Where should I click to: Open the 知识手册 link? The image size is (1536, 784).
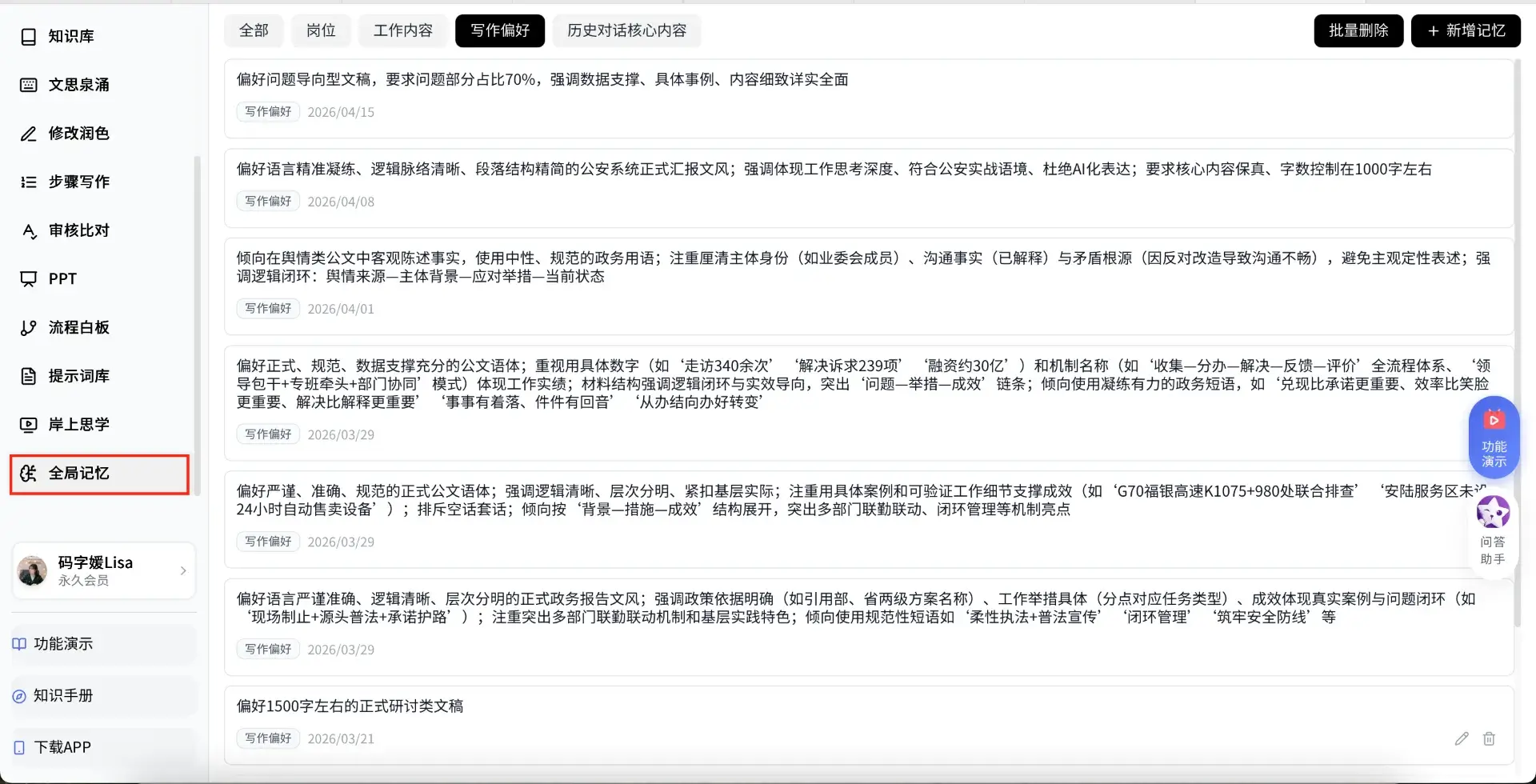click(63, 696)
